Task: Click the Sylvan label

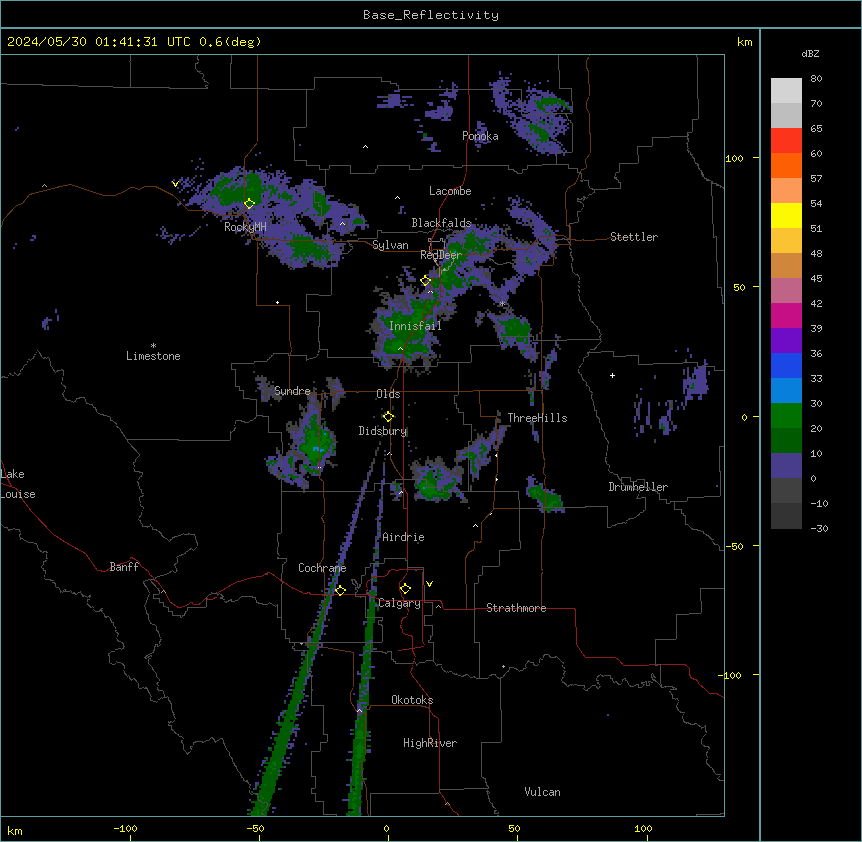Action: 390,245
